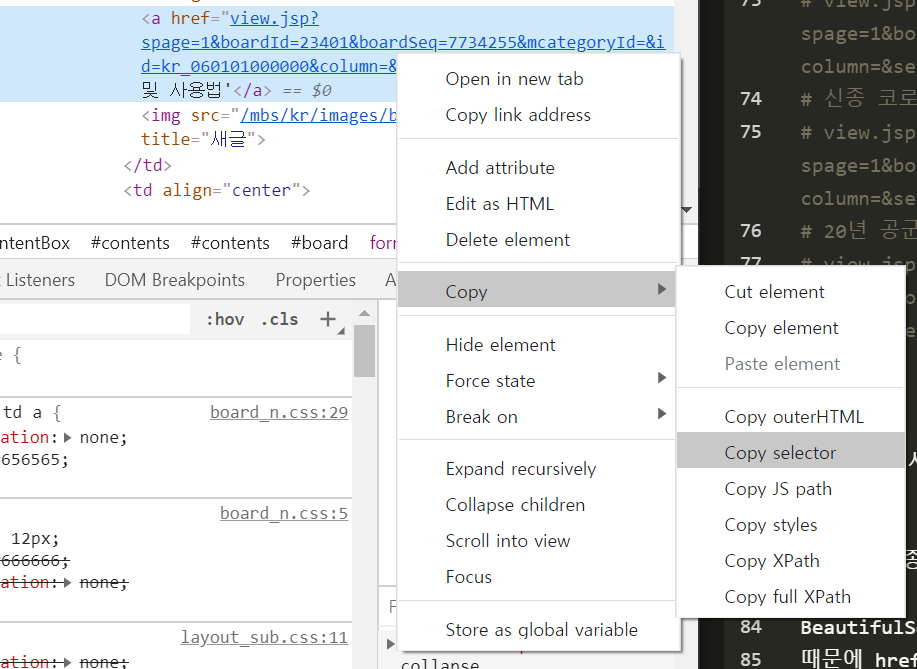
Task: Open the layout_sub.css:11 source link
Action: click(264, 637)
